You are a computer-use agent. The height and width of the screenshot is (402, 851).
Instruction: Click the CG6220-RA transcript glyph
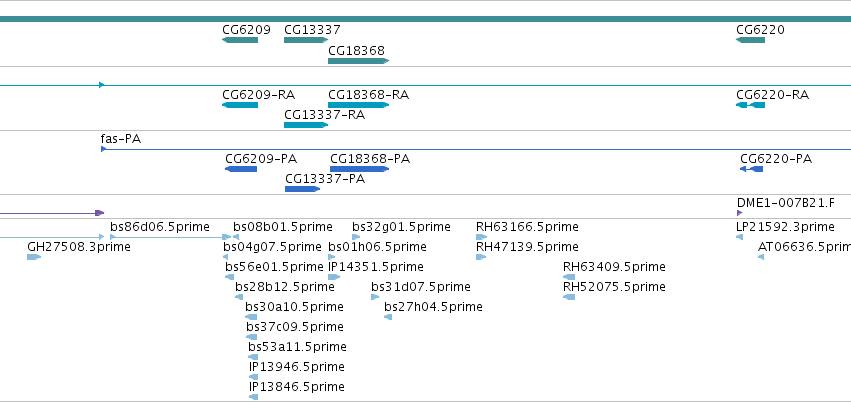coord(751,105)
